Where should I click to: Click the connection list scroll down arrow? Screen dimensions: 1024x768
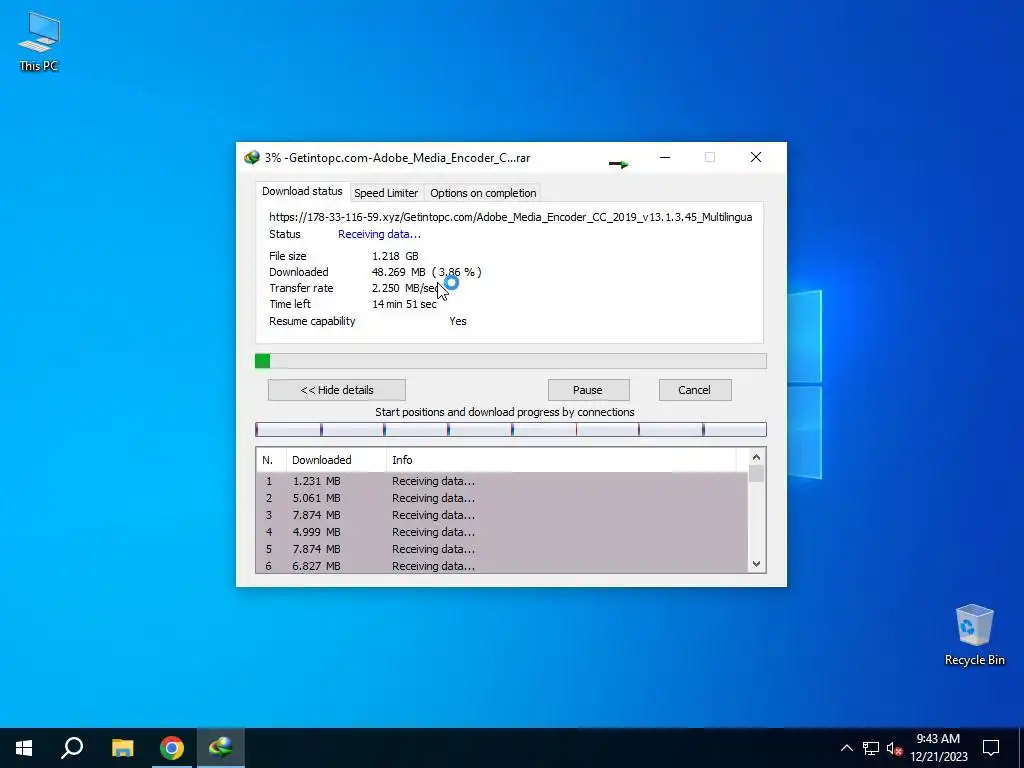[756, 564]
